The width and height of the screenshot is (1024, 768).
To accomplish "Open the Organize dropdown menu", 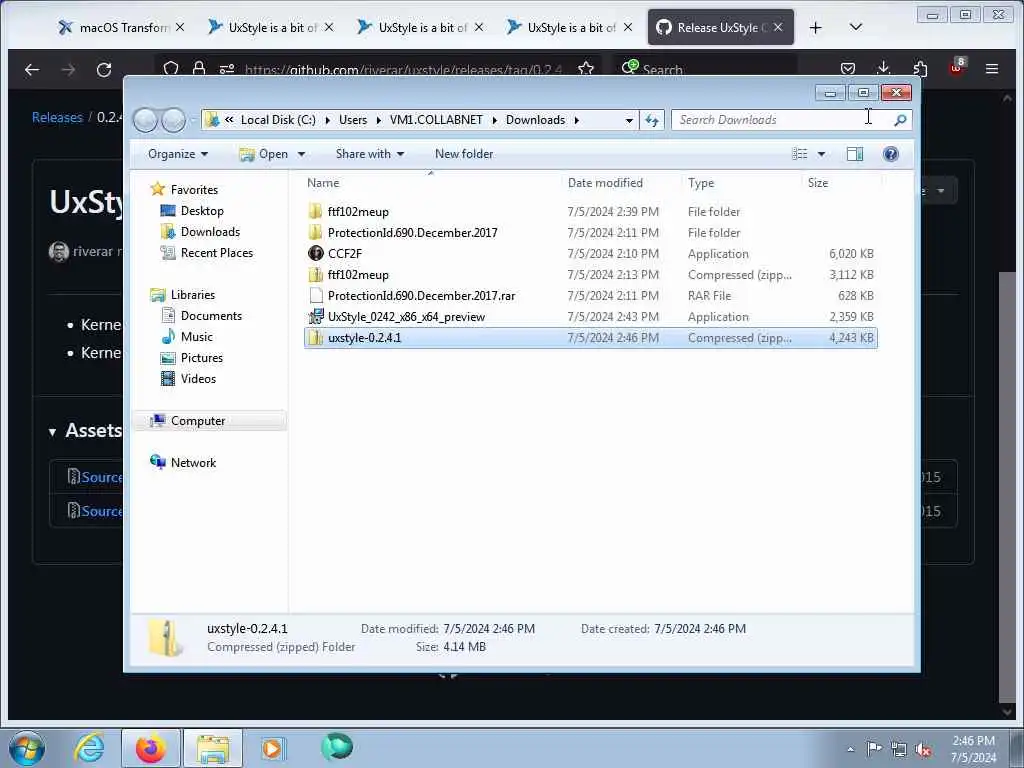I will (x=178, y=154).
